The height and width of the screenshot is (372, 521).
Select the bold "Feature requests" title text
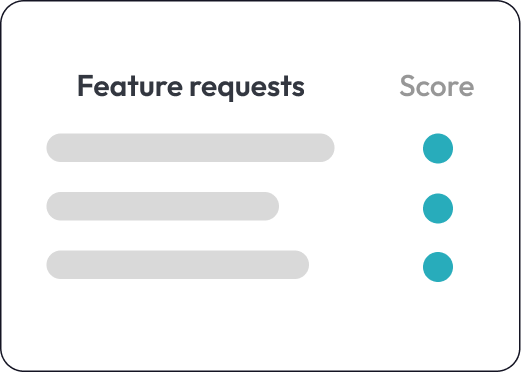click(191, 86)
